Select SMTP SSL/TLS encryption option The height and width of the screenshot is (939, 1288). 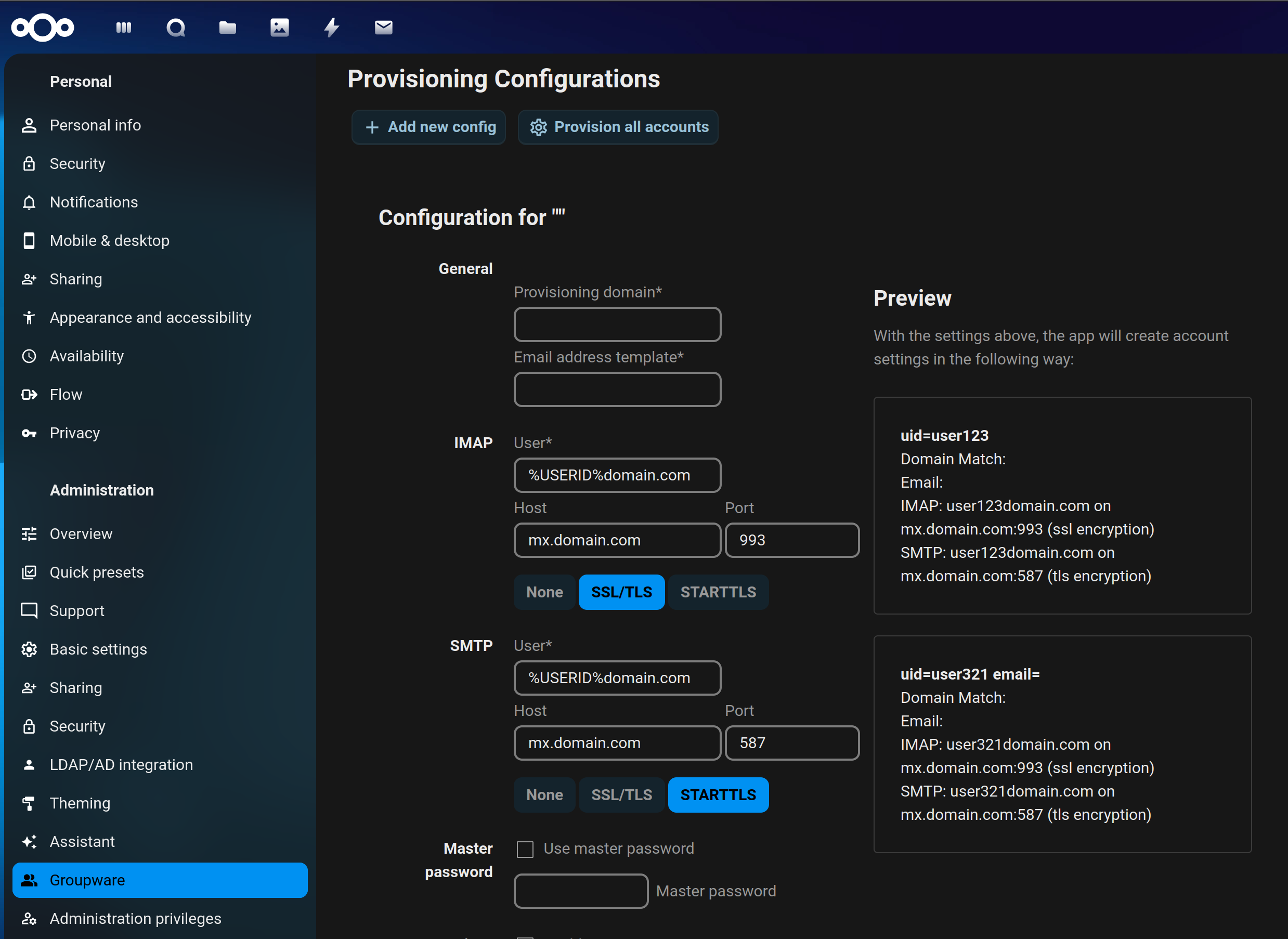click(x=621, y=794)
